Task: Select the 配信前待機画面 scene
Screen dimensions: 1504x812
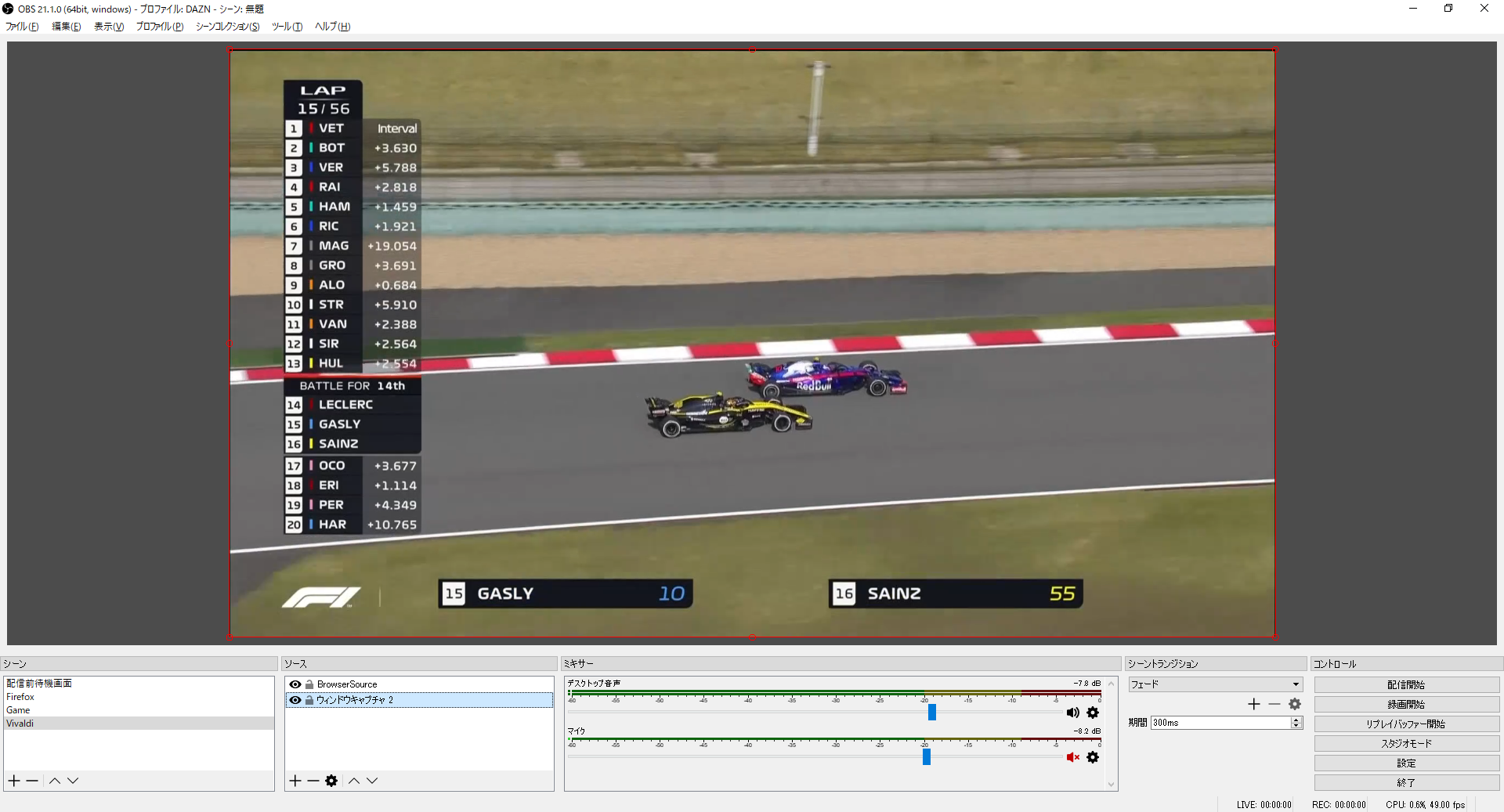Action: coord(139,684)
